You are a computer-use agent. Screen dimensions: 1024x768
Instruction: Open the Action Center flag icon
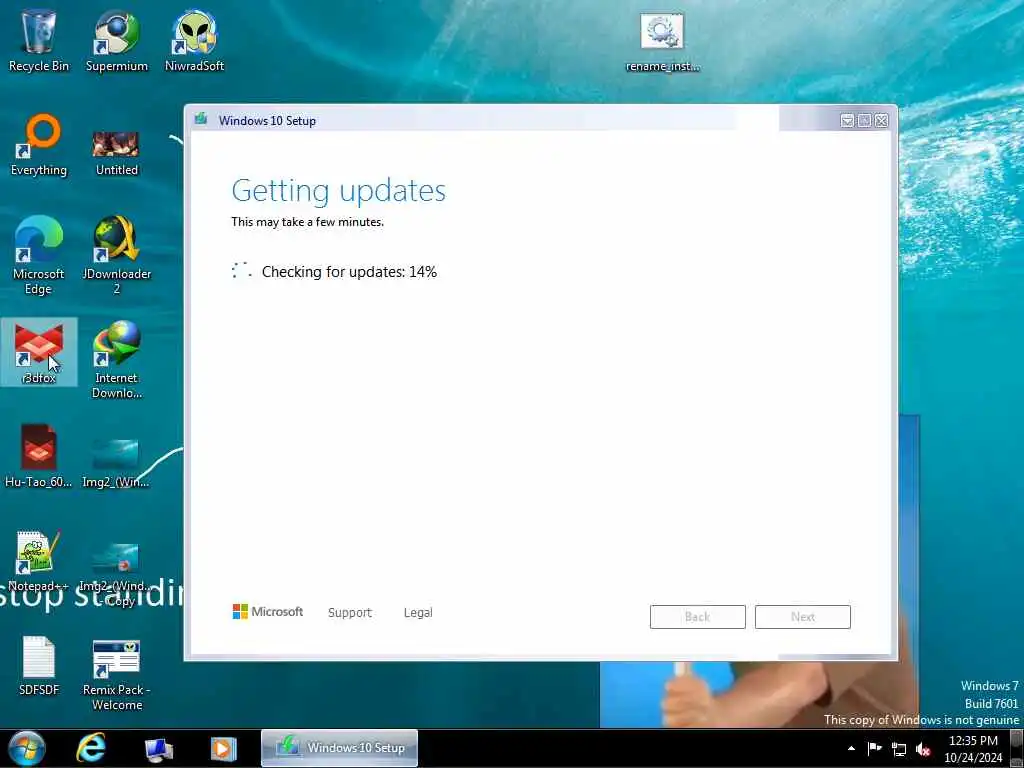pyautogui.click(x=874, y=748)
